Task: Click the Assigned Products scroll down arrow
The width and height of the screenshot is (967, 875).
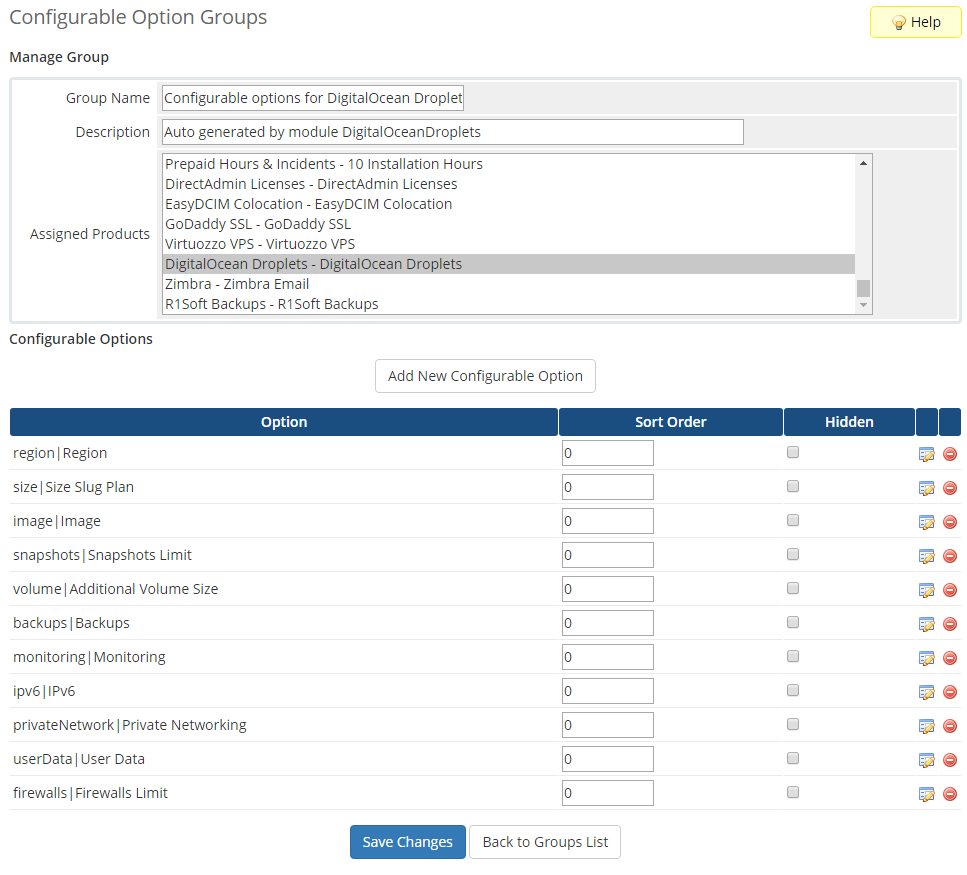Action: (x=863, y=305)
